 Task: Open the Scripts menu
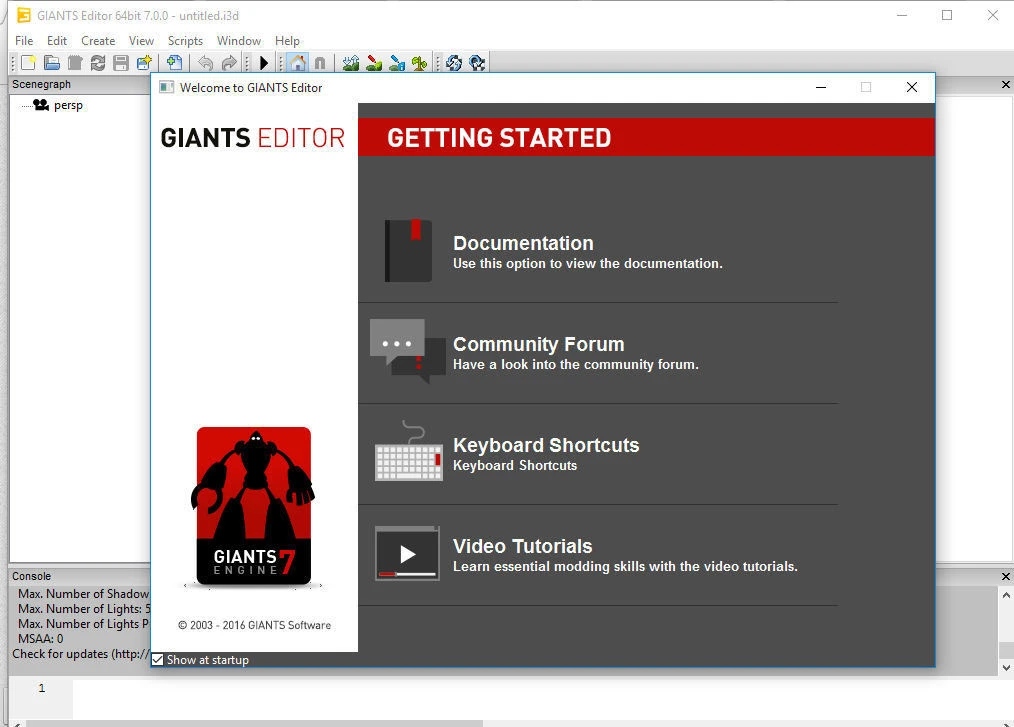point(185,41)
